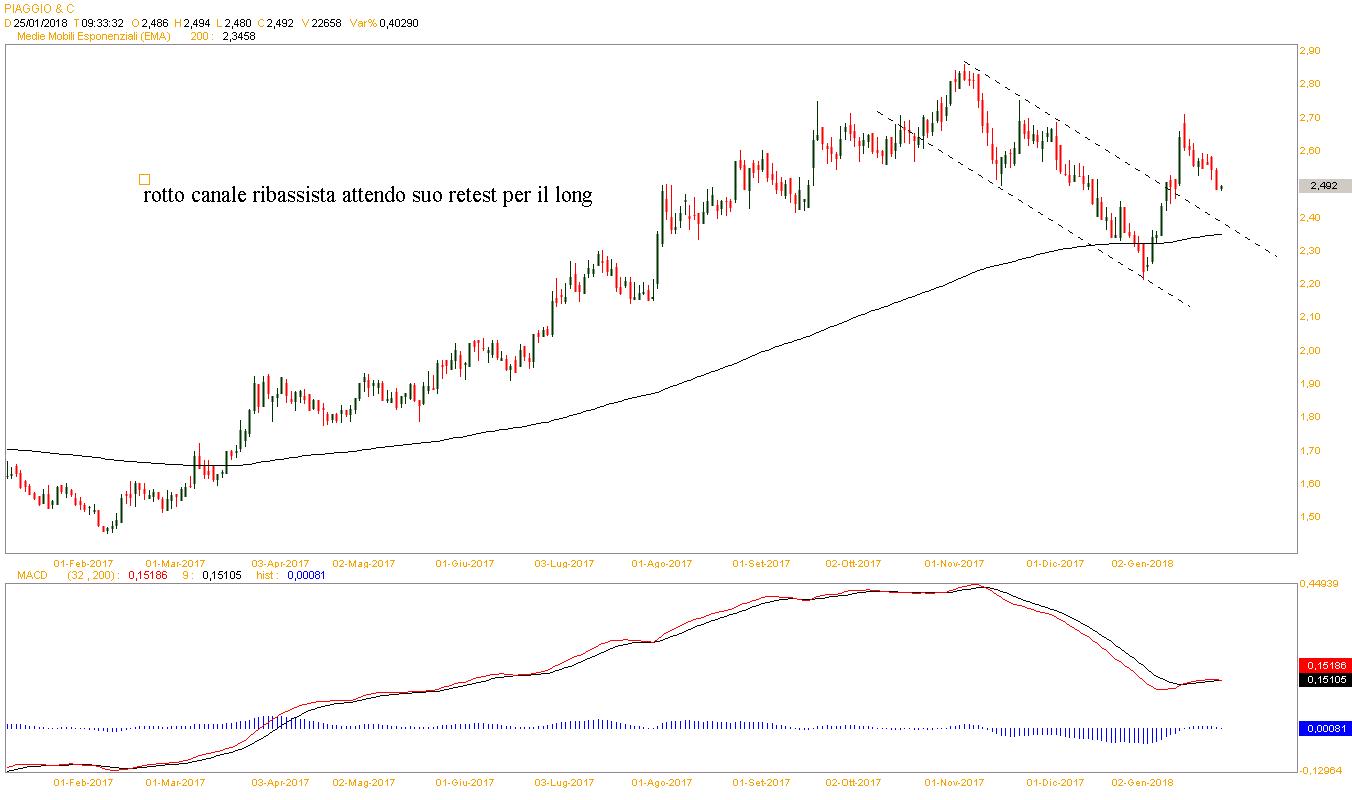The width and height of the screenshot is (1352, 800).
Task: Click the EMA period value 200 in header
Action: click(x=199, y=36)
